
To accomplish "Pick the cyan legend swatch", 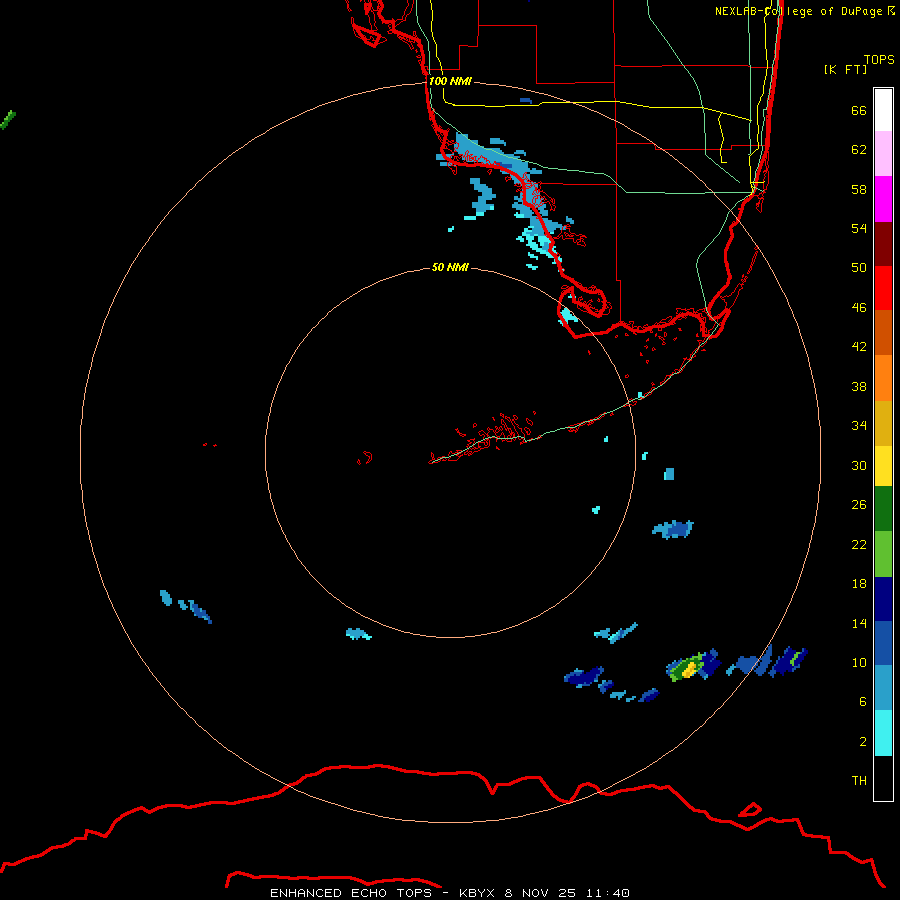I will (883, 733).
